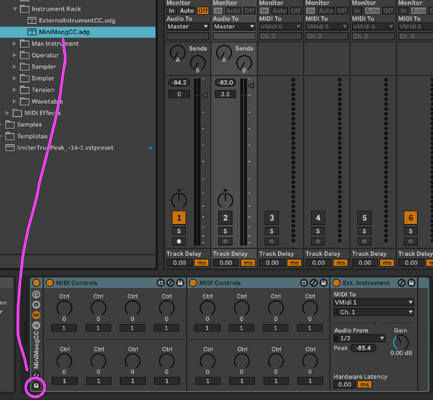Set track 1 monitoring to In
The width and height of the screenshot is (433, 400).
pyautogui.click(x=171, y=11)
